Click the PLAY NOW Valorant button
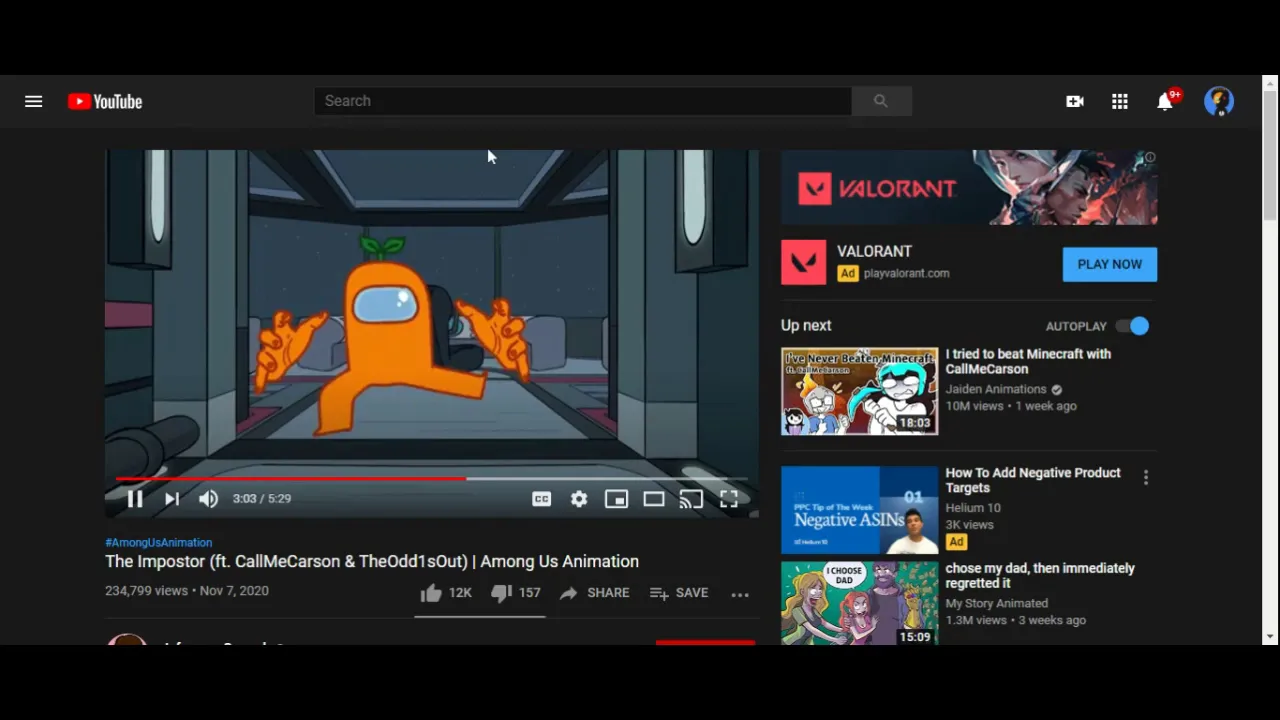 click(1110, 265)
